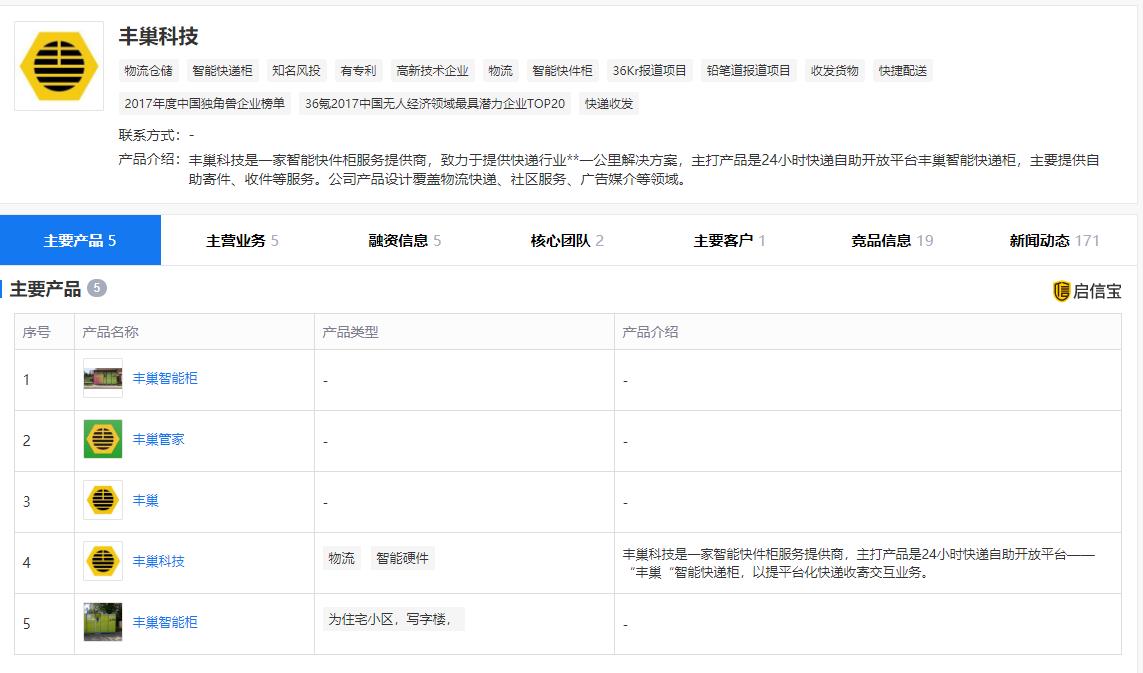1143x673 pixels.
Task: Click the 丰巢科技 company logo at top
Action: pyautogui.click(x=59, y=66)
